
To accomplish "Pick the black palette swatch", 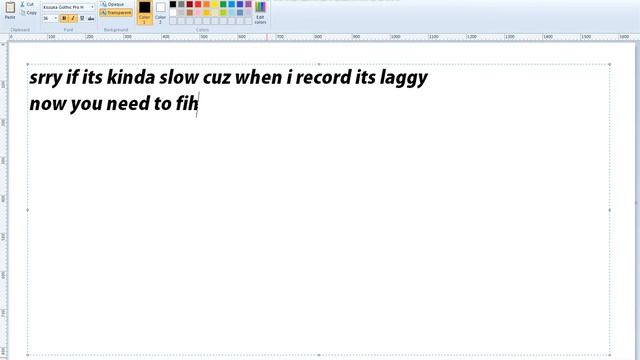I will click(173, 4).
